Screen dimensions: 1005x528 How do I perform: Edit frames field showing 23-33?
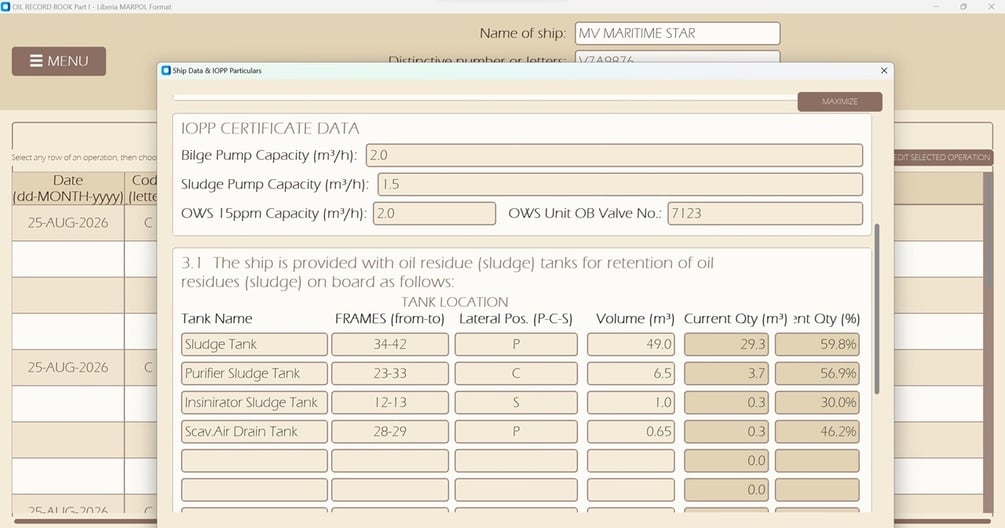[x=390, y=374]
